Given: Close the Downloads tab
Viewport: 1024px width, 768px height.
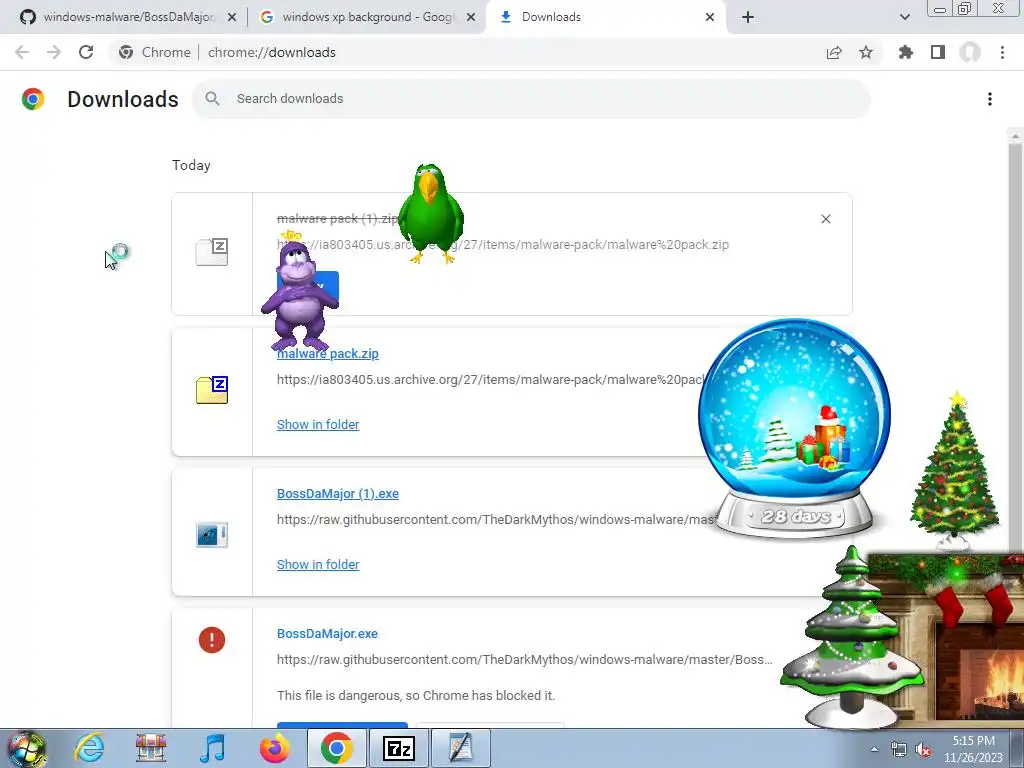Looking at the screenshot, I should coord(710,17).
